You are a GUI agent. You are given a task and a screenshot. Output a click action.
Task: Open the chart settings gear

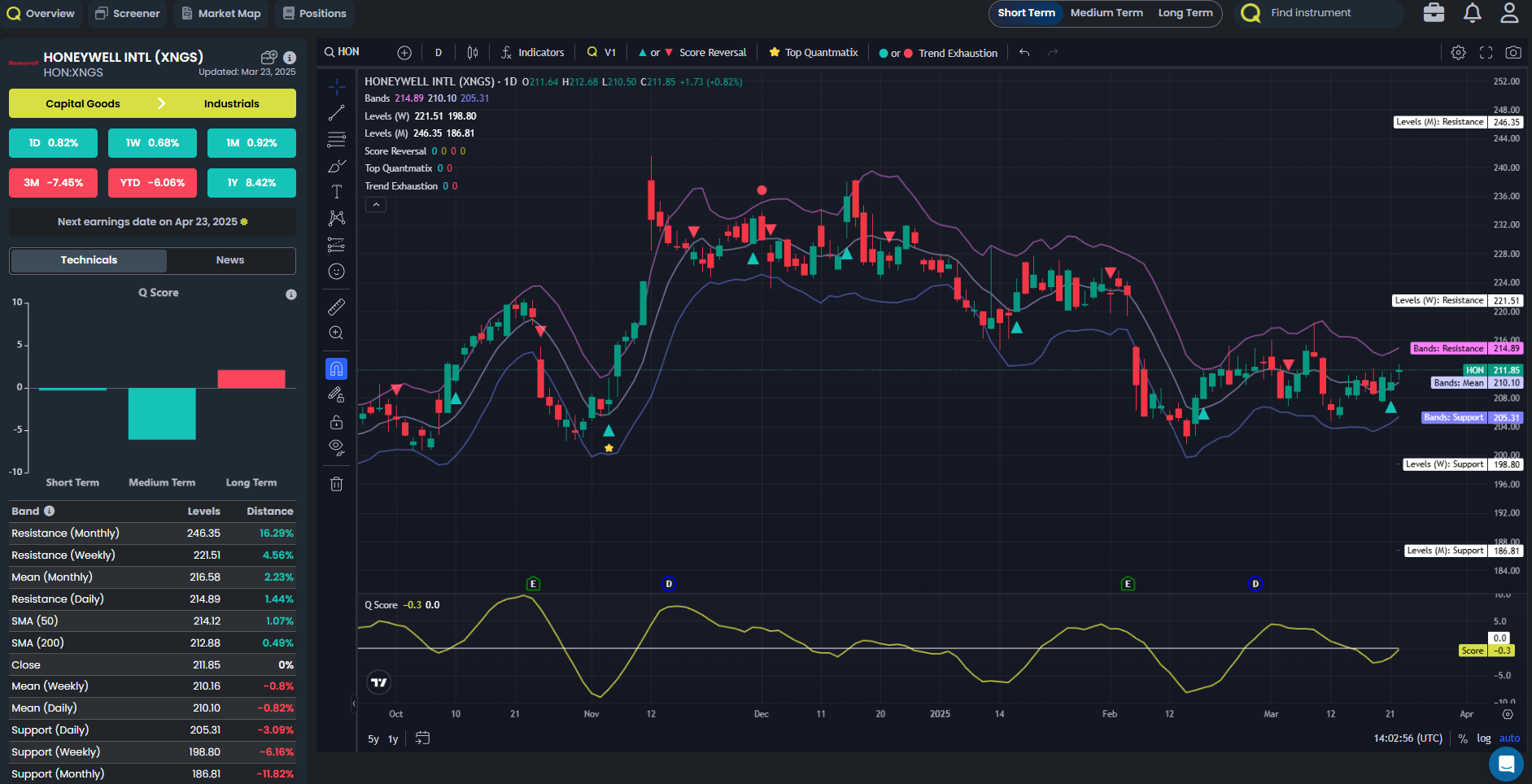click(1458, 53)
